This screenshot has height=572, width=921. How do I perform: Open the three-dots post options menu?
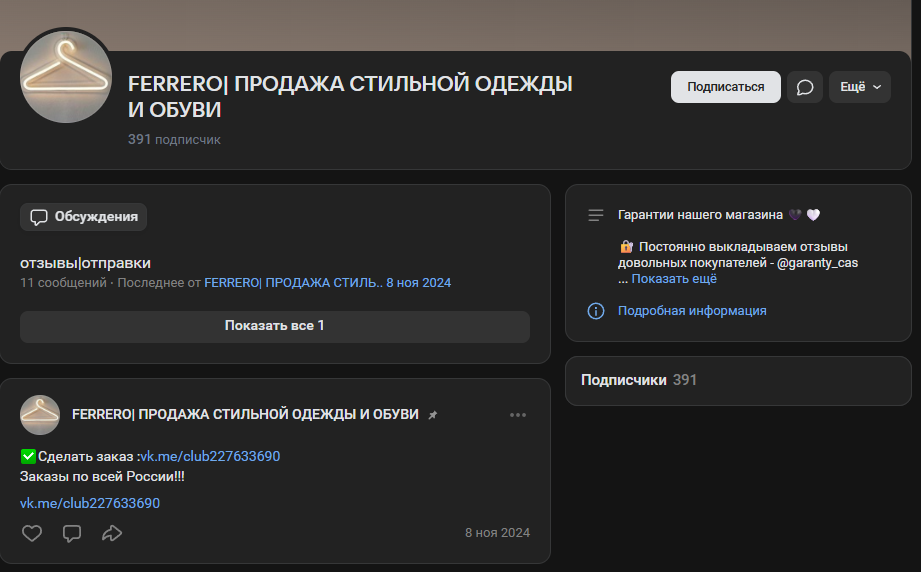pos(517,415)
